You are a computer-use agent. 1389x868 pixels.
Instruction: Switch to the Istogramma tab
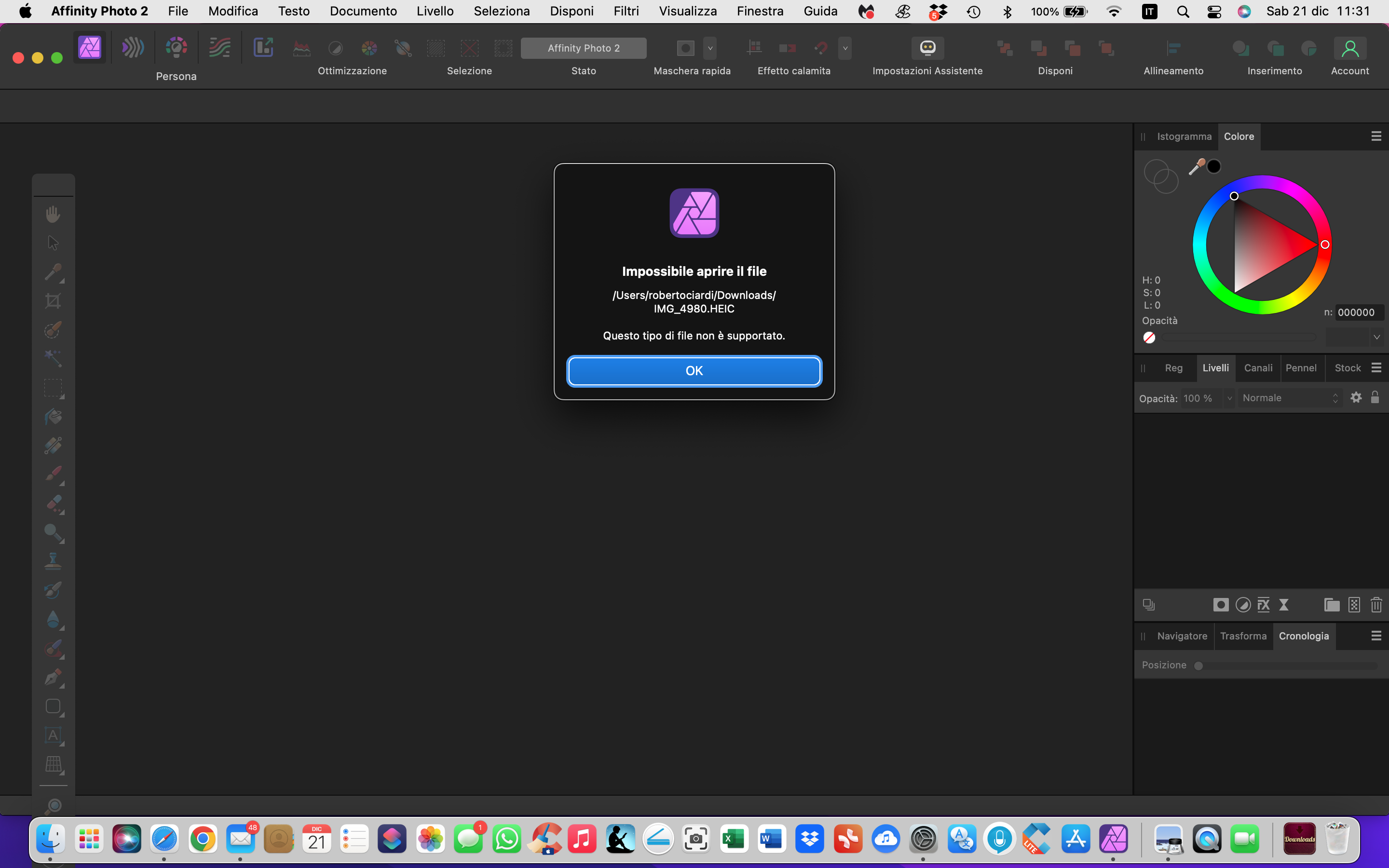[x=1184, y=136]
